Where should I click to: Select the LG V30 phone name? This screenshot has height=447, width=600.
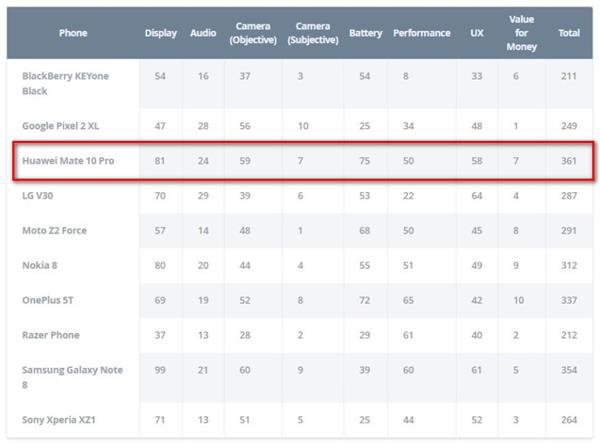[40, 195]
